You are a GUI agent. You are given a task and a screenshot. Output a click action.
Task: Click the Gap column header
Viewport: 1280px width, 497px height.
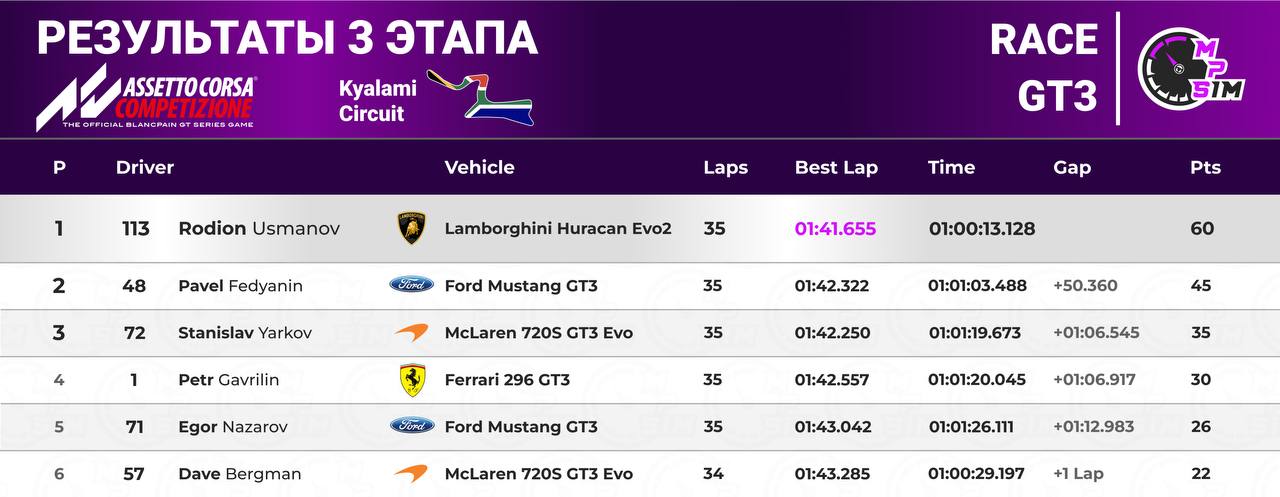pyautogui.click(x=1072, y=168)
